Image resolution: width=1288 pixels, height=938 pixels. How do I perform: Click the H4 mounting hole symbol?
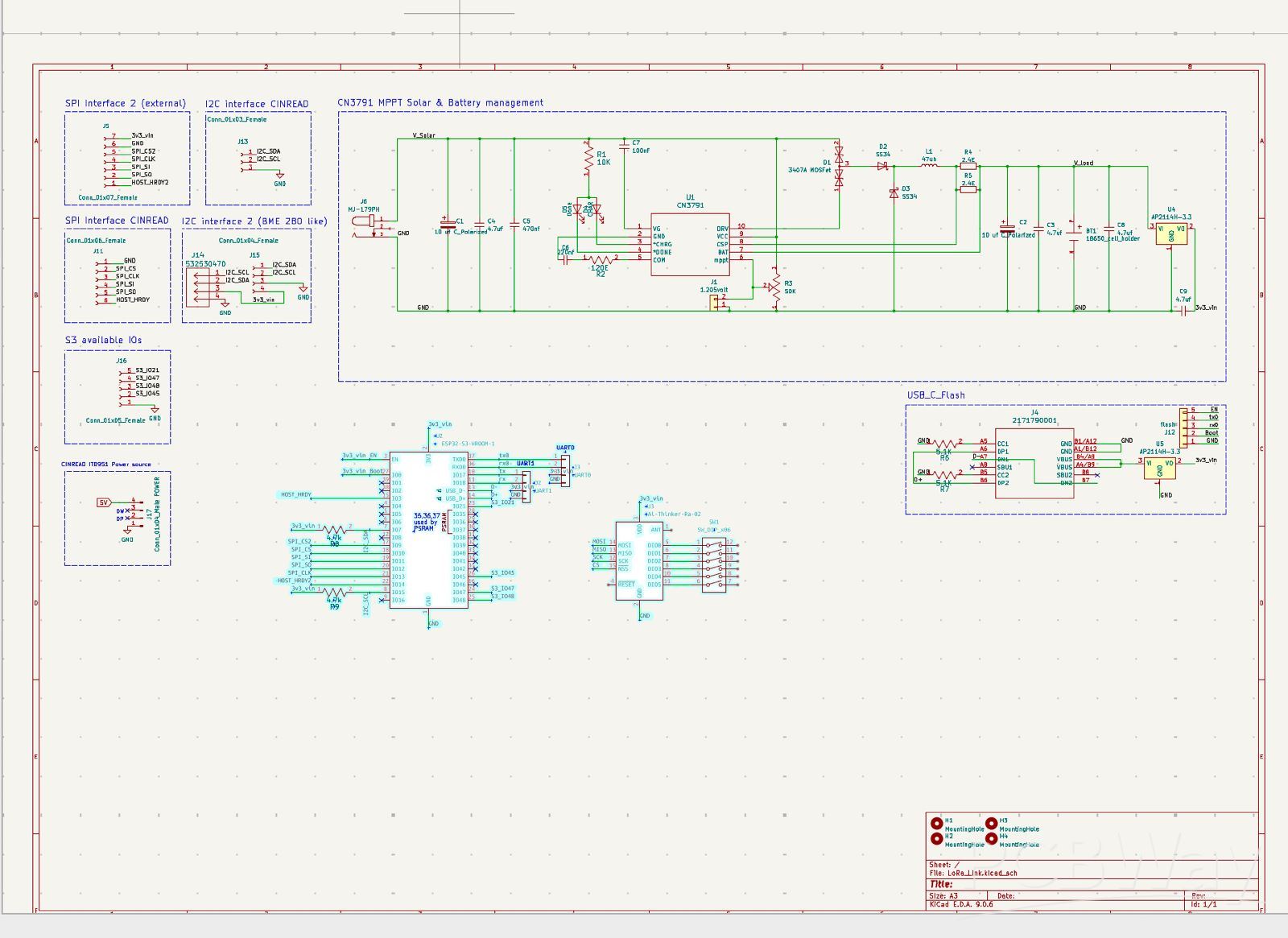click(x=991, y=839)
